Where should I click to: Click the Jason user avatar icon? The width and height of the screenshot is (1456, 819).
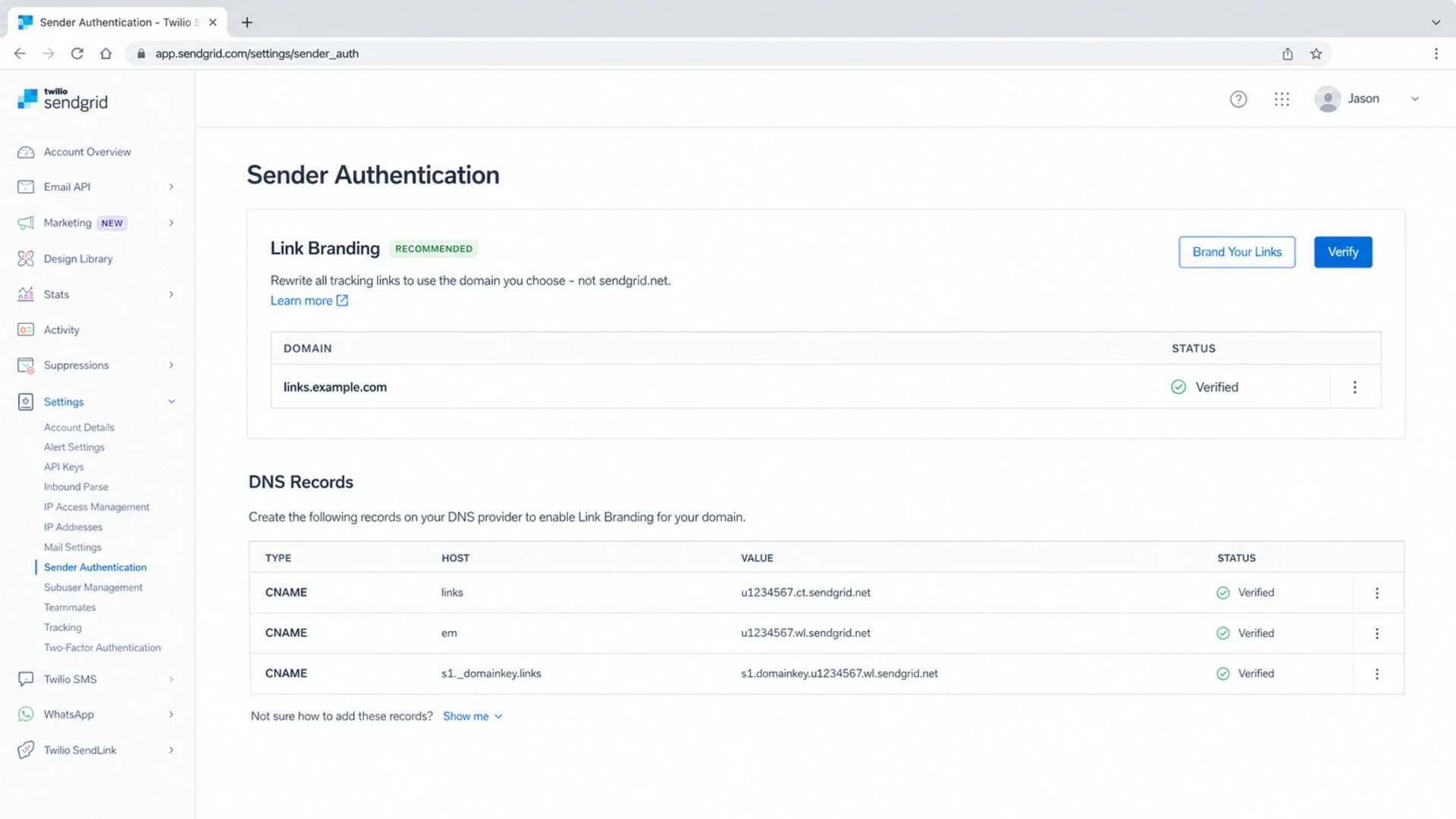pyautogui.click(x=1328, y=99)
